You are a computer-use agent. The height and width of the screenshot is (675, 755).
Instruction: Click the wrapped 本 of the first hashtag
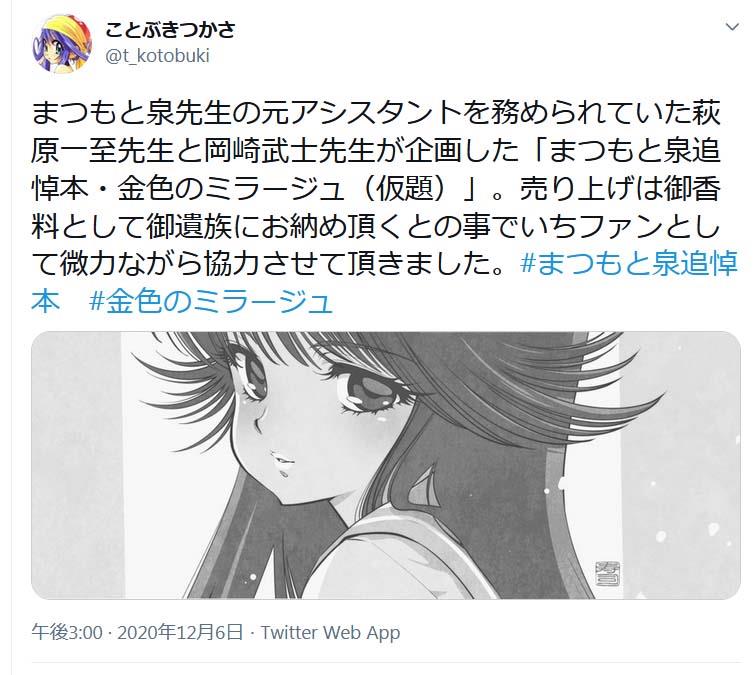point(46,302)
